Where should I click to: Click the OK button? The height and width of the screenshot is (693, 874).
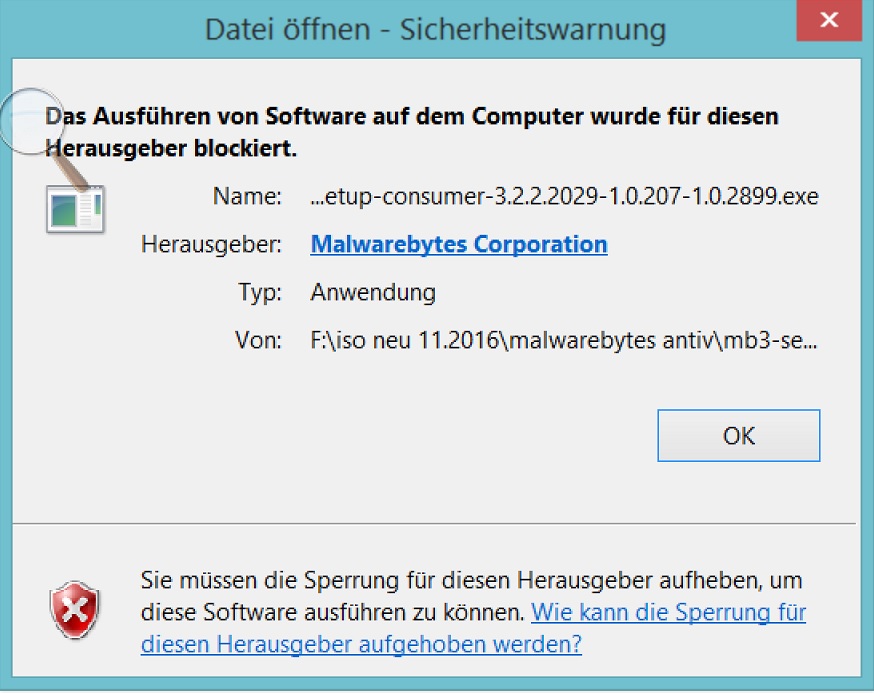point(739,435)
